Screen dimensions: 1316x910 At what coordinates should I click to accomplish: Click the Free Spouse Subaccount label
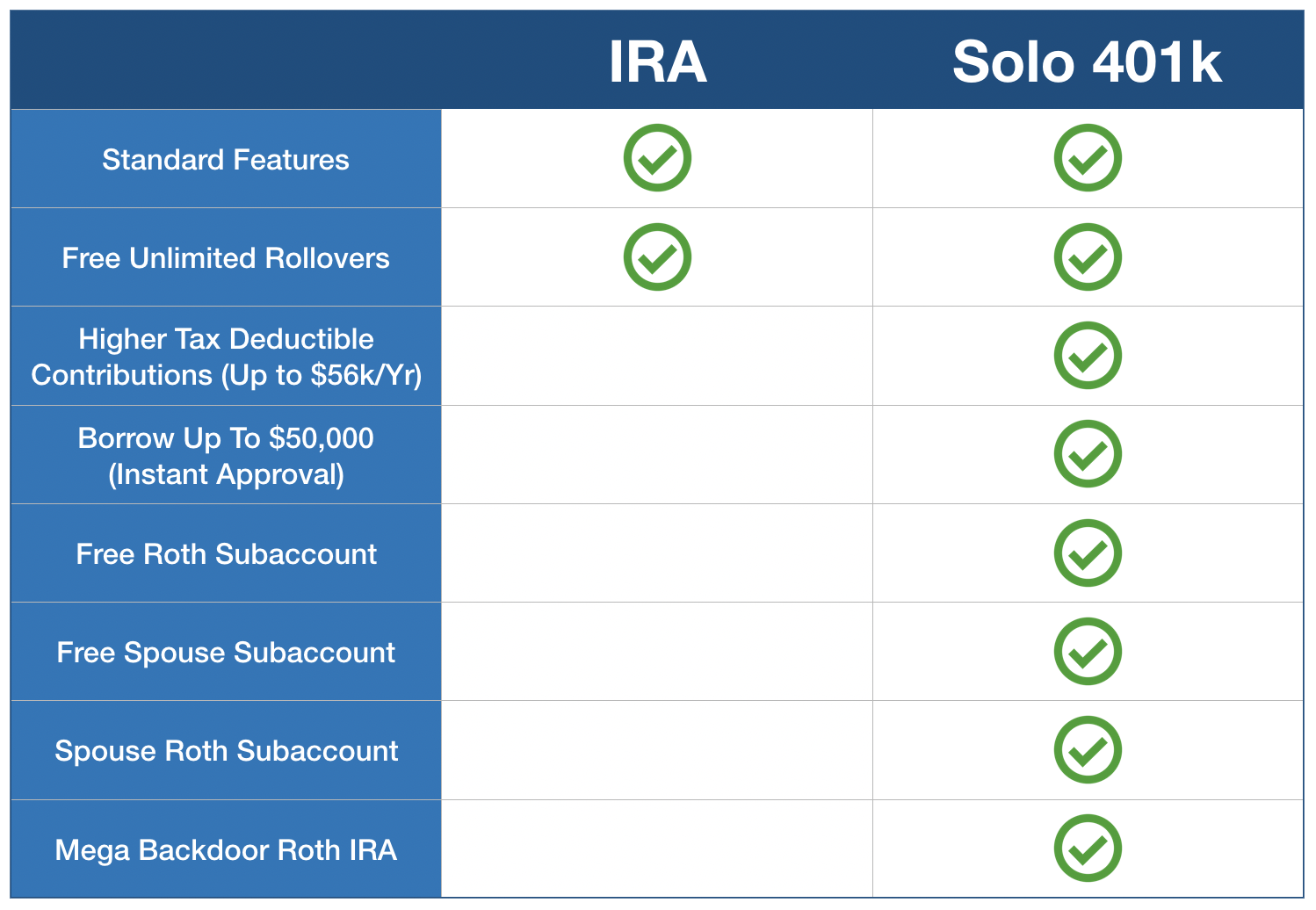click(226, 653)
